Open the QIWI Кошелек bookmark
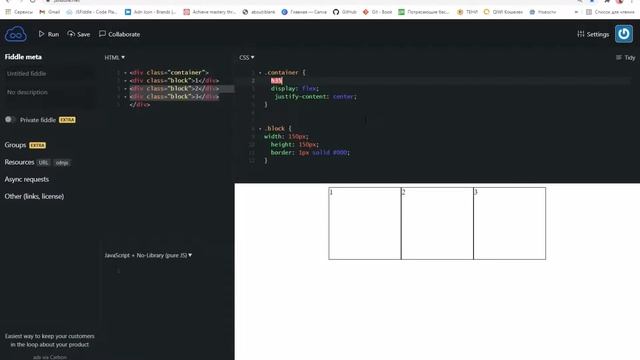640x360 pixels. (x=503, y=12)
